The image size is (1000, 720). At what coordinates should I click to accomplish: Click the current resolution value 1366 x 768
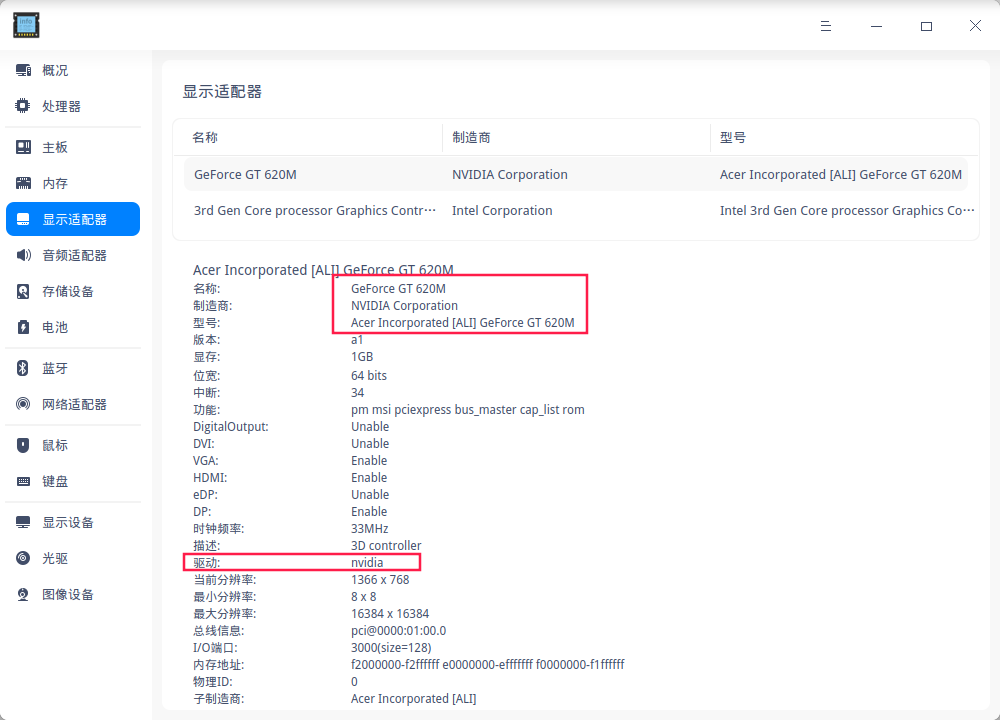pos(380,580)
